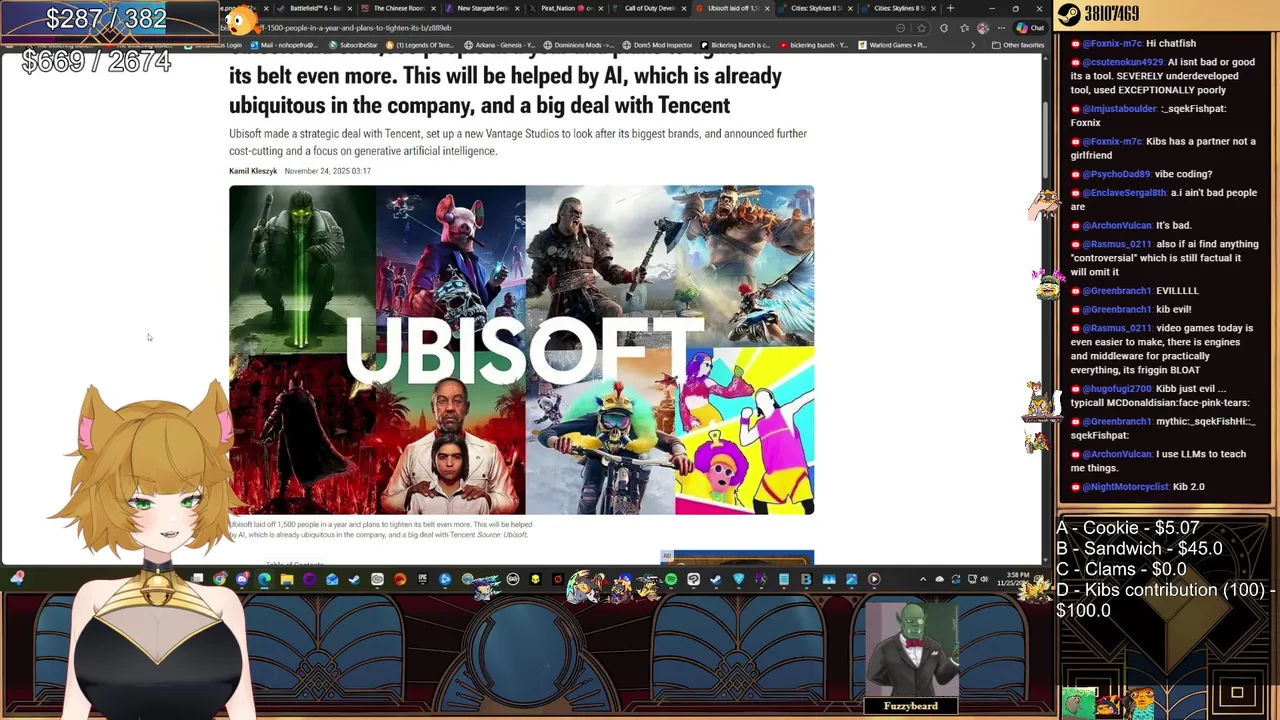
Task: Click the OneDrive cloud tray icon
Action: (939, 579)
